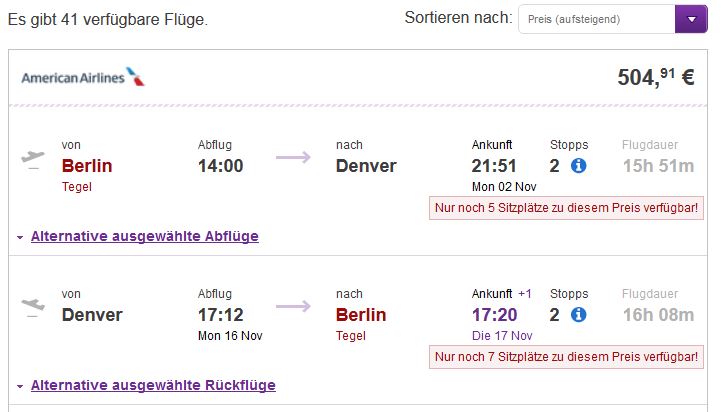Open the purple sort dropdown arrow

click(691, 19)
